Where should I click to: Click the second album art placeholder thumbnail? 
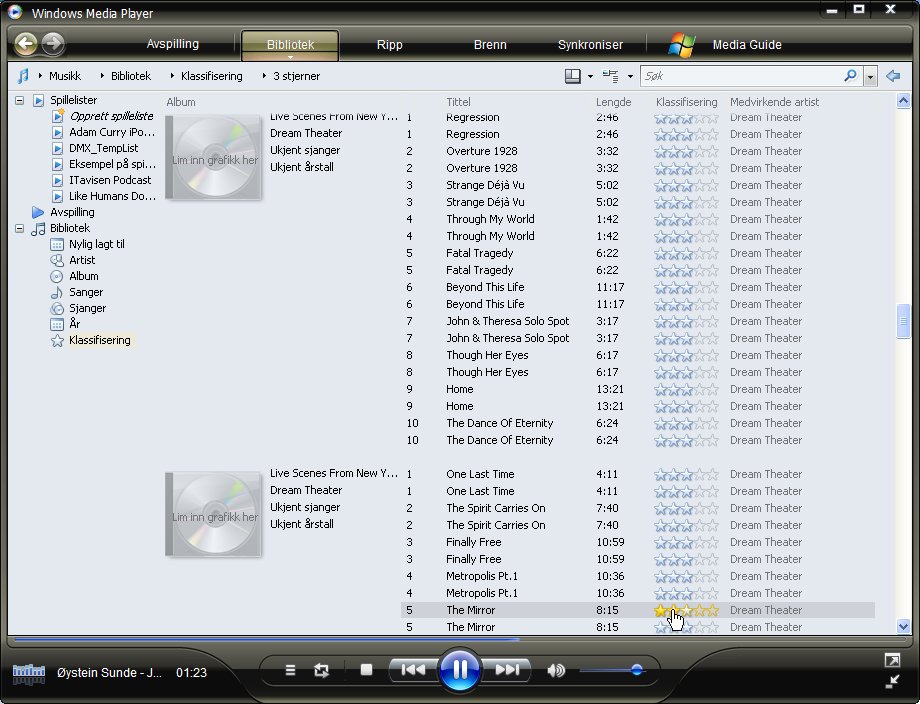tap(214, 515)
